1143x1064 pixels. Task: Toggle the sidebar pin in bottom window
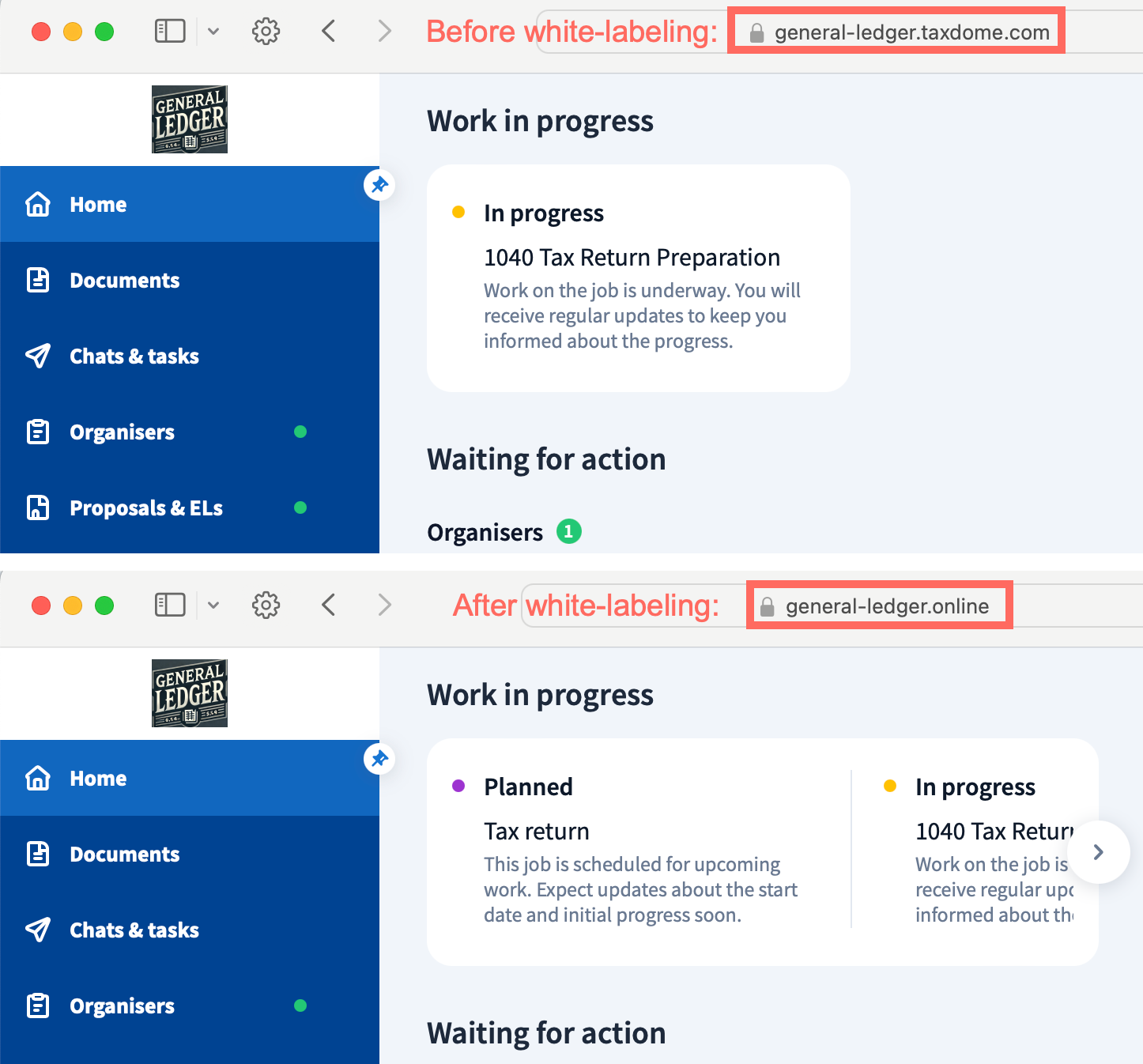coord(379,759)
